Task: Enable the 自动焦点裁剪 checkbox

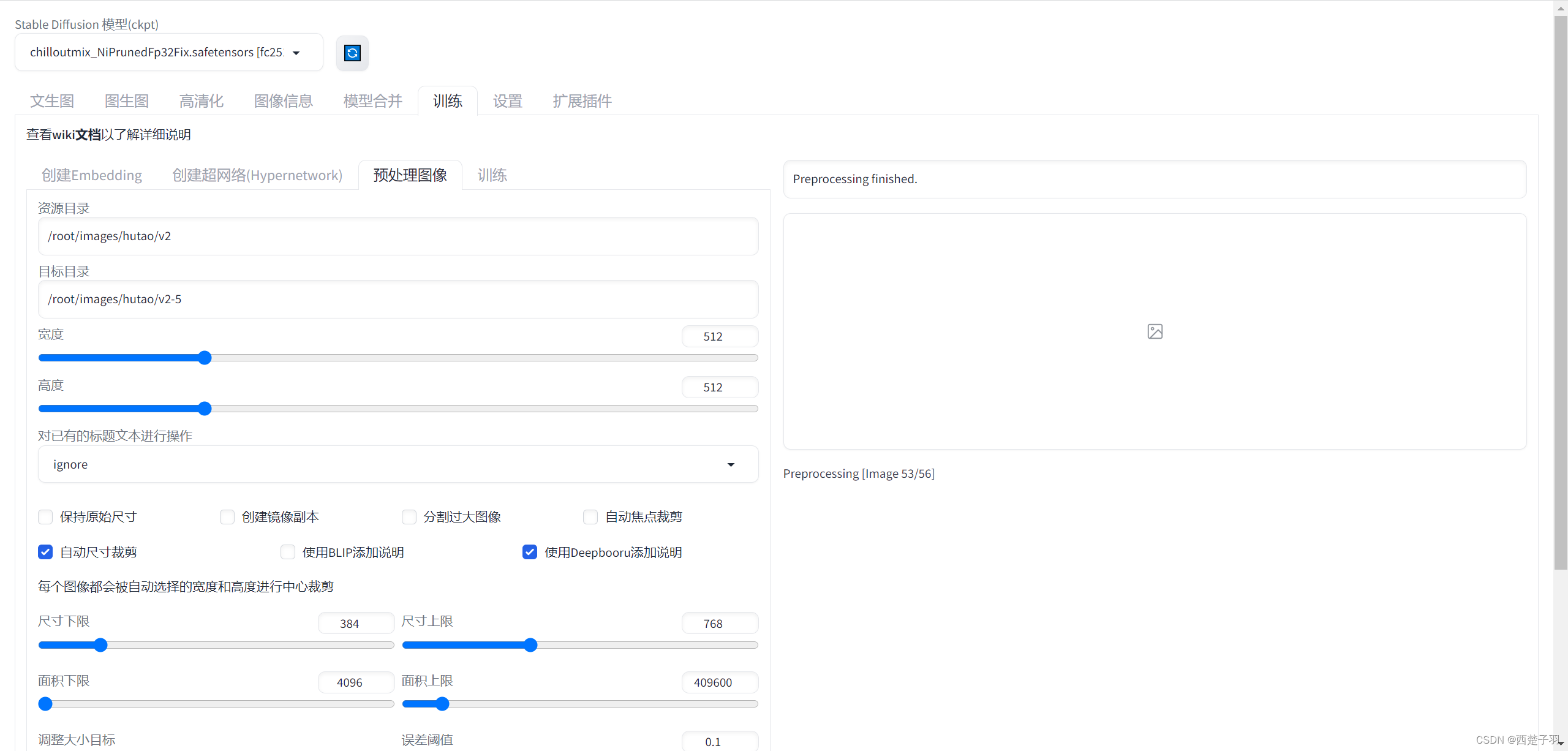Action: point(590,517)
